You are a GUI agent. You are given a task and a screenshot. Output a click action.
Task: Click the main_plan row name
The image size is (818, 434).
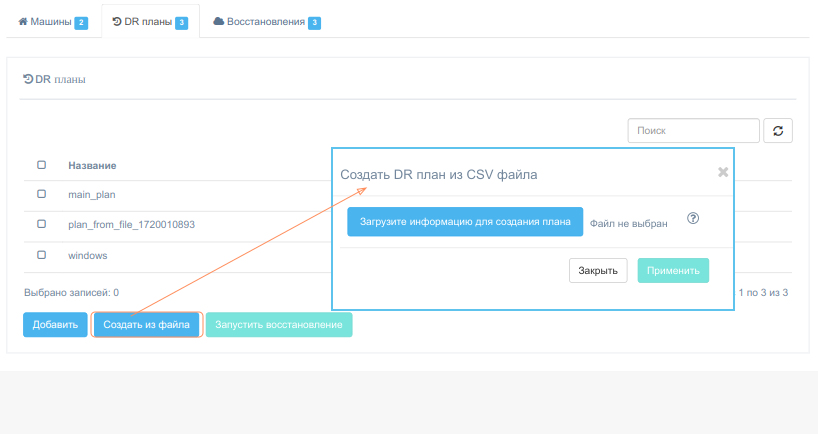[x=92, y=195]
